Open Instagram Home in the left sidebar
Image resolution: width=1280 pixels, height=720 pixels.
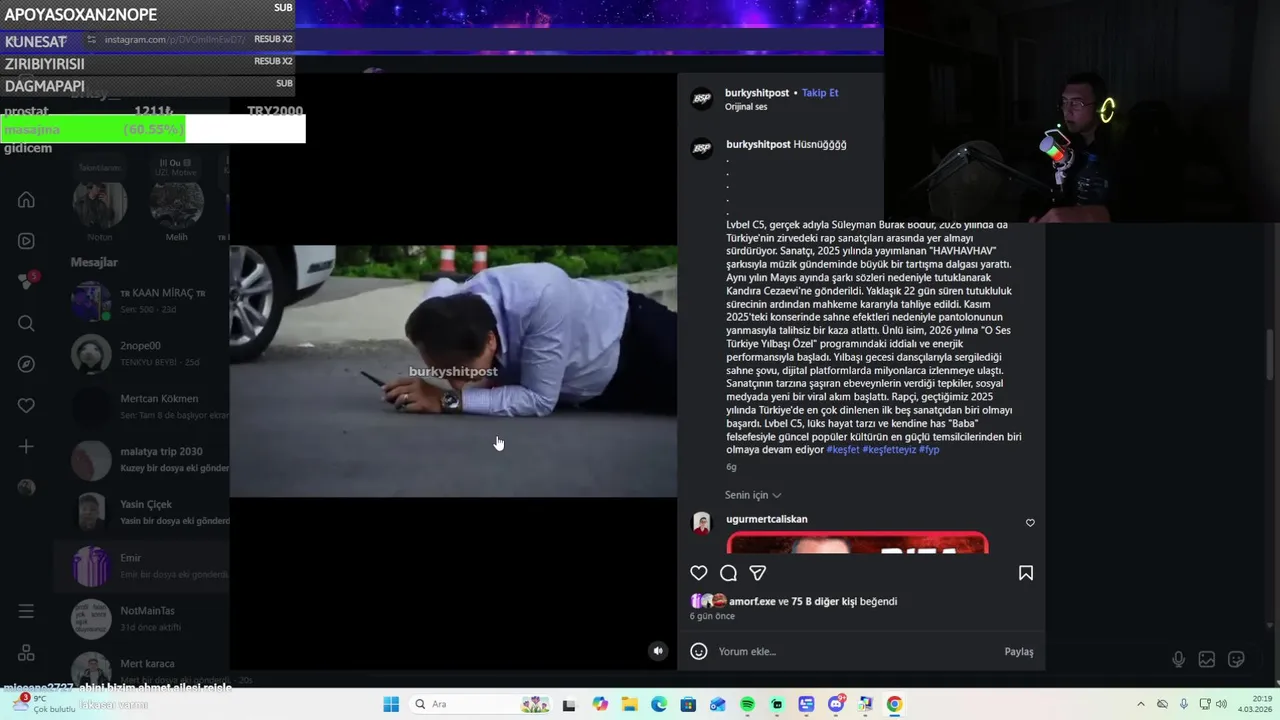26,200
